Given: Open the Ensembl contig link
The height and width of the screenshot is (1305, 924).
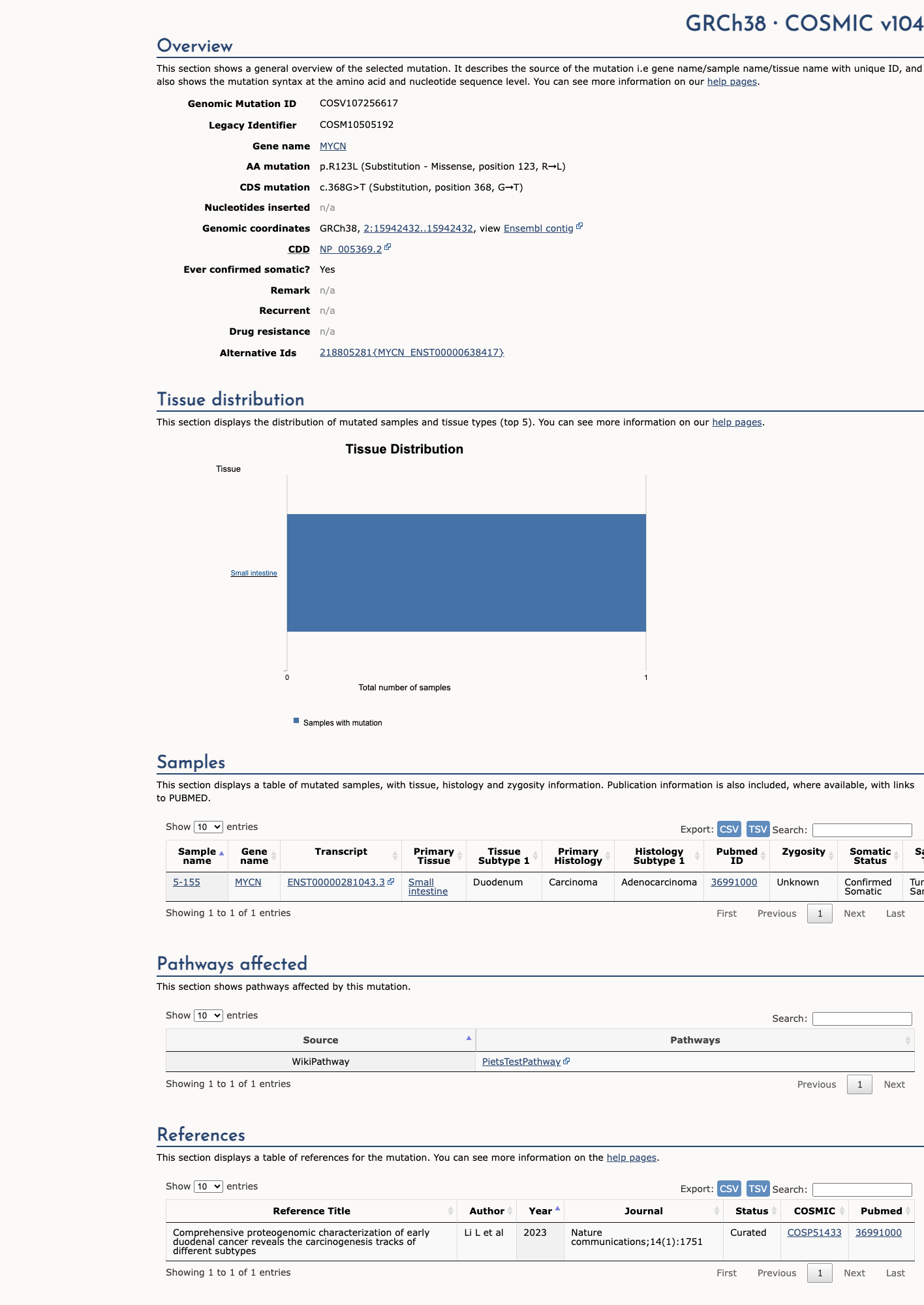Looking at the screenshot, I should coord(538,228).
